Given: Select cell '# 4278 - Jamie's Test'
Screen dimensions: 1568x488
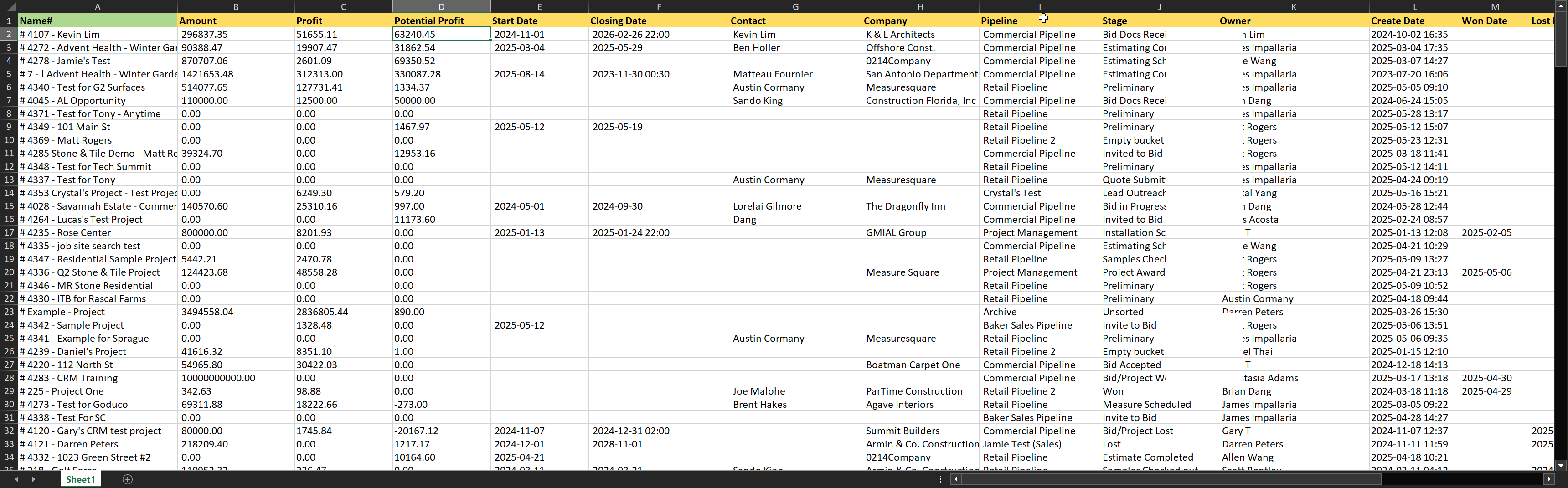Looking at the screenshot, I should [98, 61].
